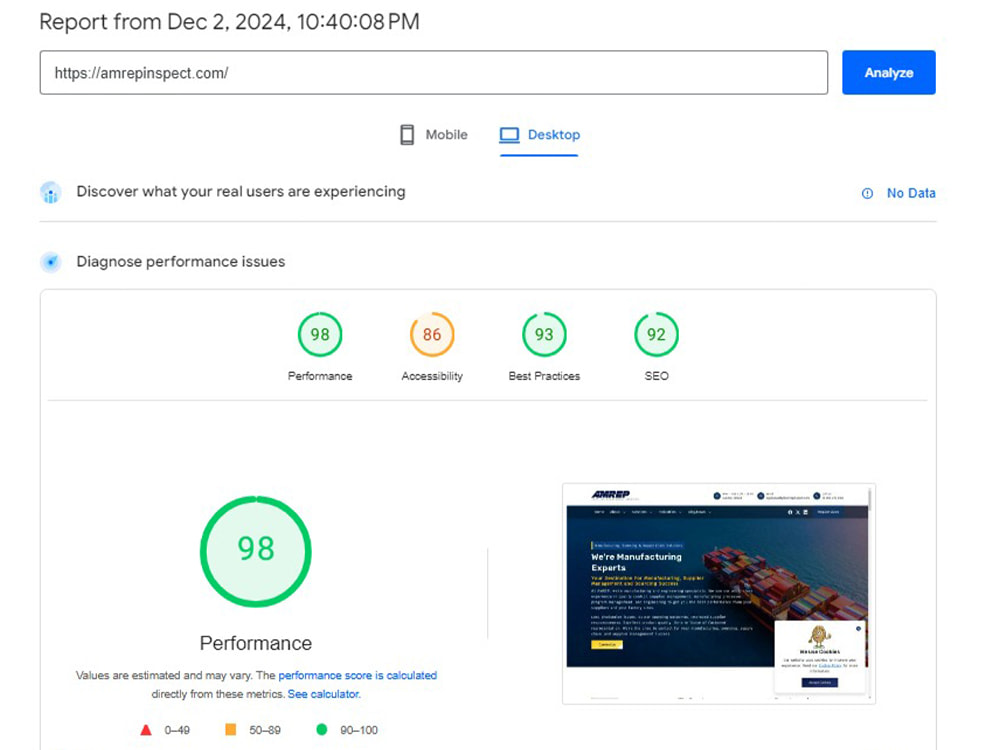Click the large 98 Performance gauge

pyautogui.click(x=256, y=552)
